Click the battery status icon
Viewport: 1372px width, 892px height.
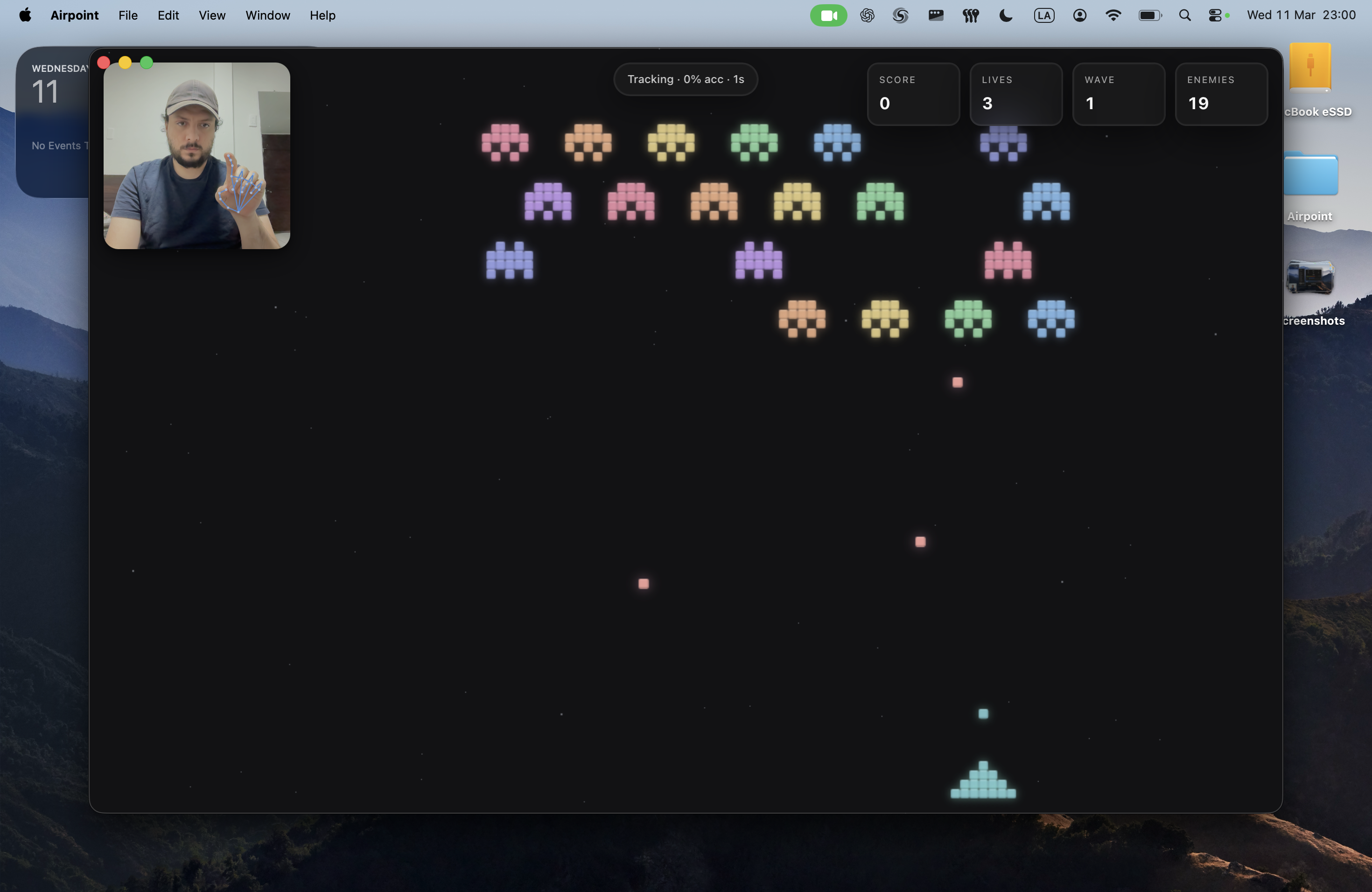click(1149, 15)
